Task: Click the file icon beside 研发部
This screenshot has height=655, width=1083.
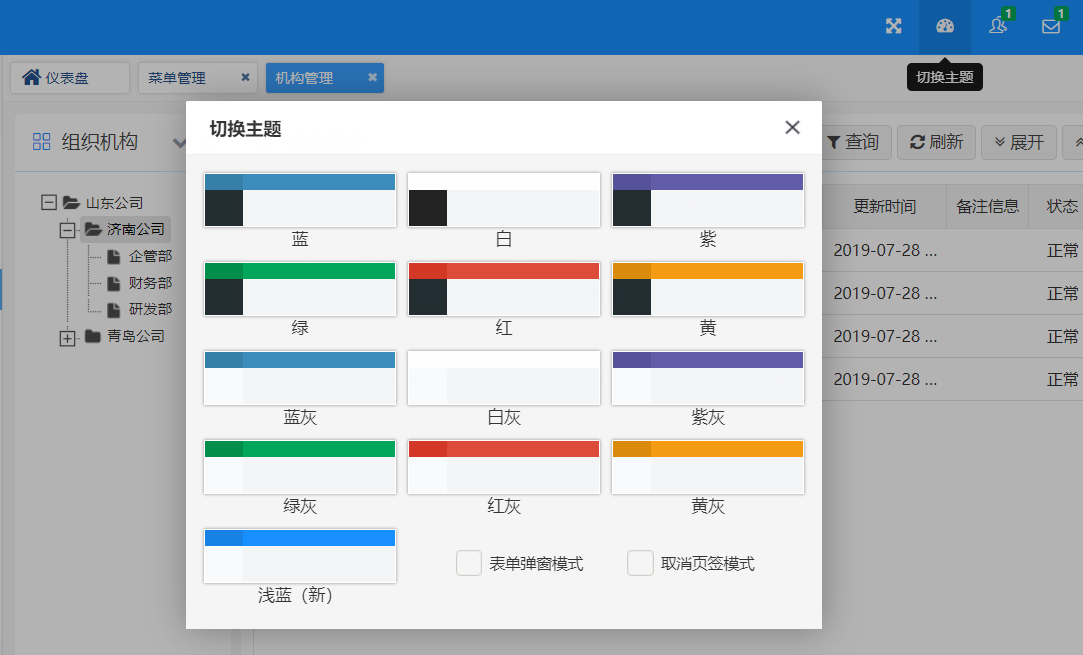Action: [114, 310]
